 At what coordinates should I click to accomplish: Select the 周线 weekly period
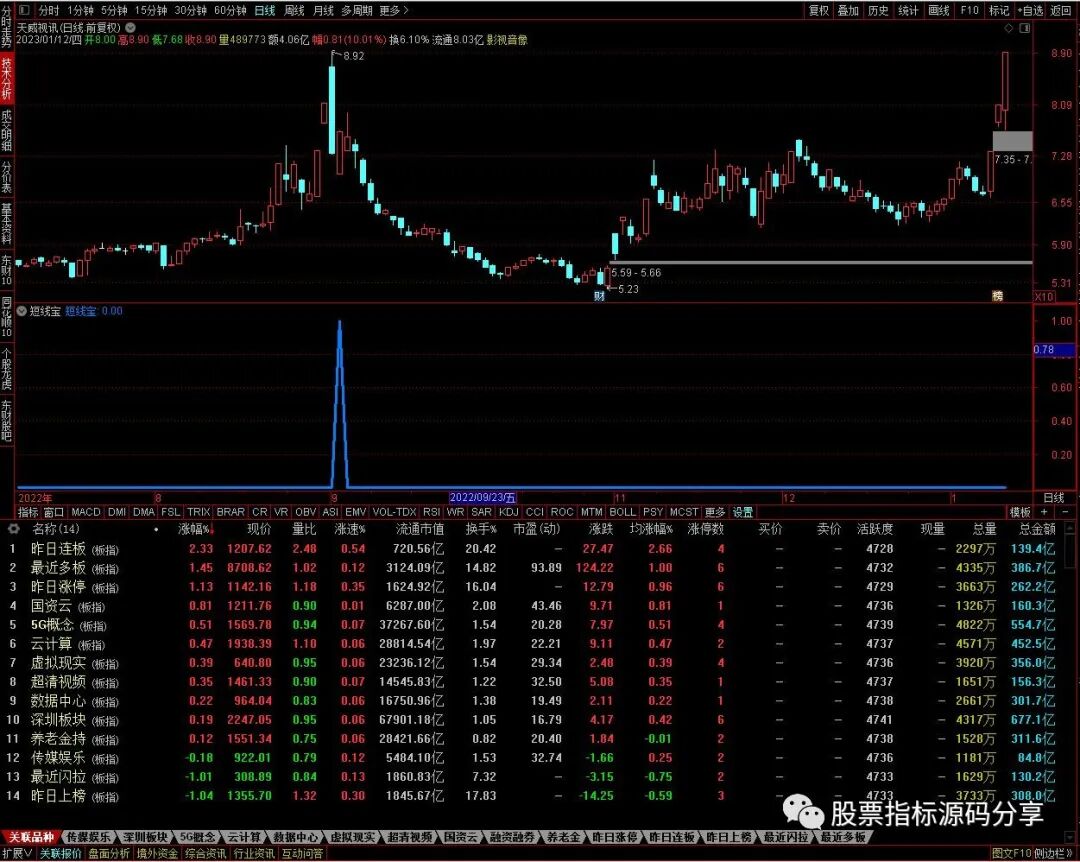click(294, 10)
